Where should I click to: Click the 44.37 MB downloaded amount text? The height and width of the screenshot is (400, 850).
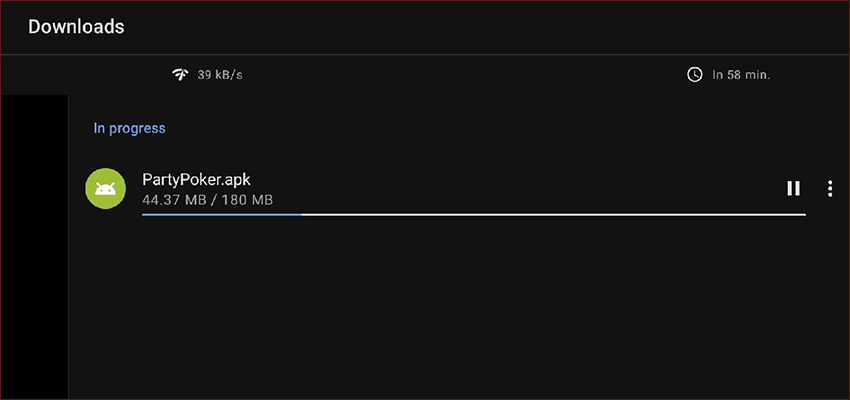coord(174,200)
